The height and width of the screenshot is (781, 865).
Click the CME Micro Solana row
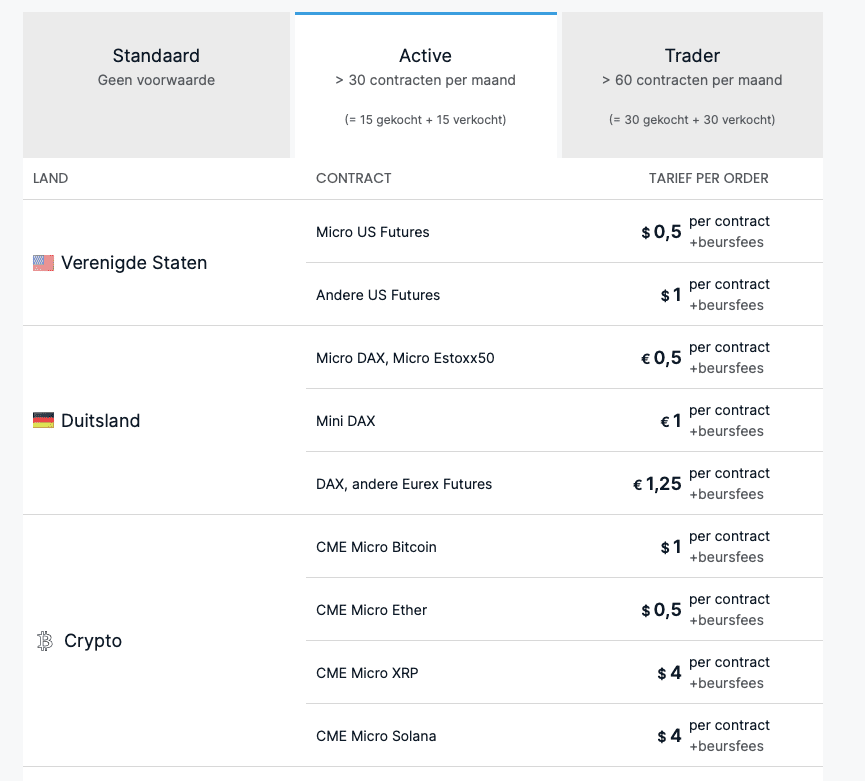tap(375, 736)
